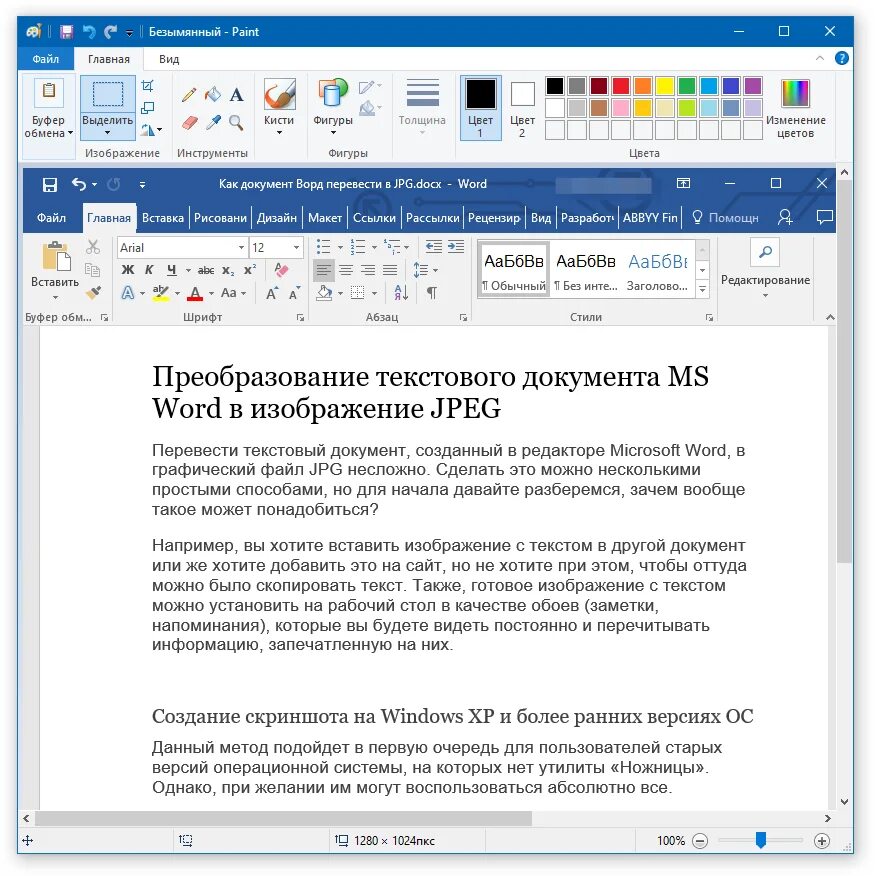The image size is (875, 876).
Task: Click the Помощн tell-me box in Word
Action: tap(725, 217)
